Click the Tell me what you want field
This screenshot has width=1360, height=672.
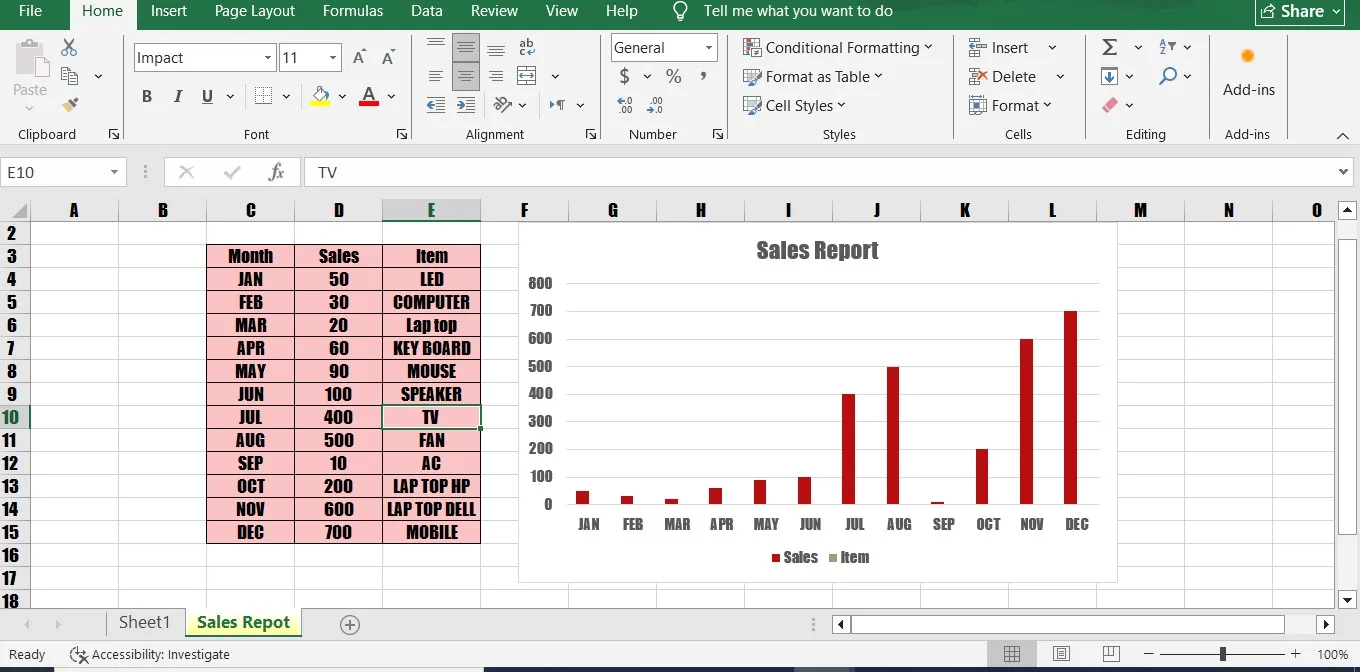[798, 11]
